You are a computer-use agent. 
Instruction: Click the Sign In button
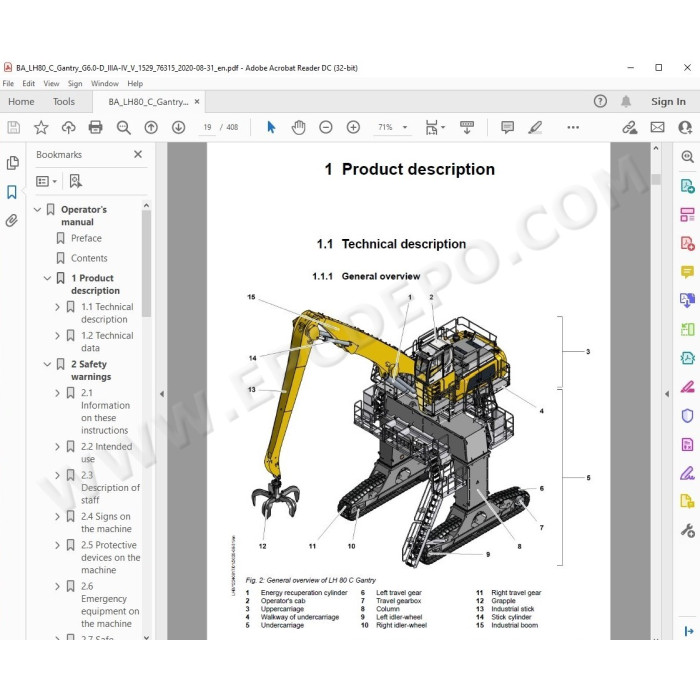point(668,102)
